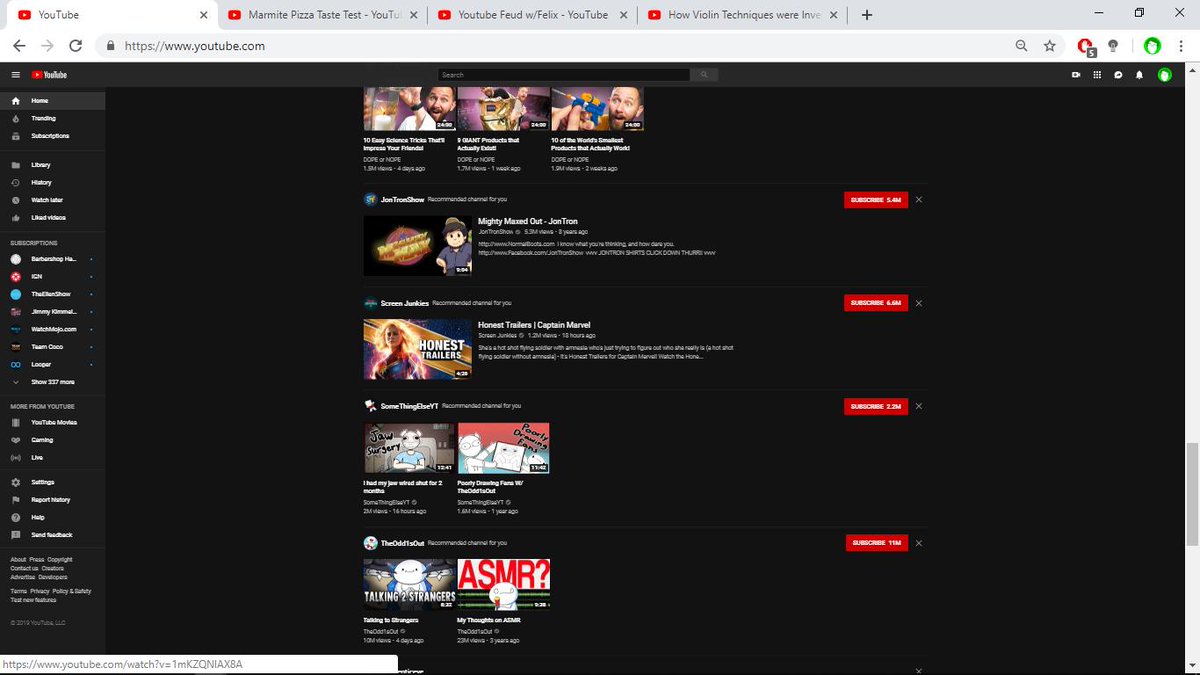The width and height of the screenshot is (1200, 675).
Task: Open YouTube Movies
Action: click(52, 422)
